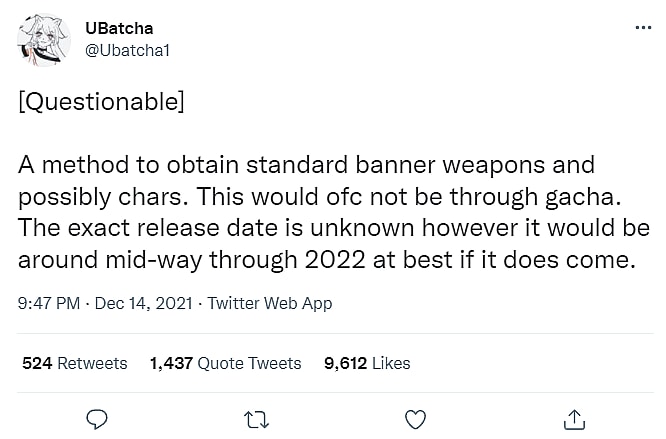
Task: Retweet this tweet using the arrows icon
Action: 256,418
